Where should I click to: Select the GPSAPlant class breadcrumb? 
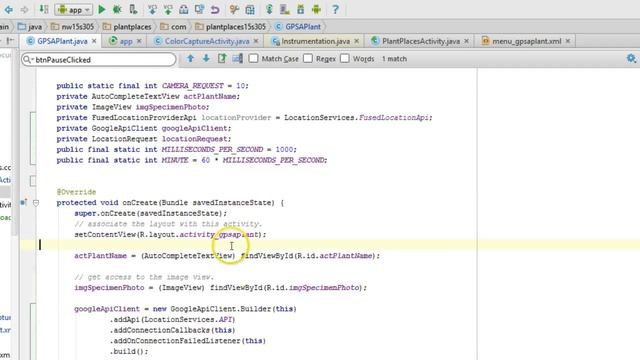click(x=298, y=27)
